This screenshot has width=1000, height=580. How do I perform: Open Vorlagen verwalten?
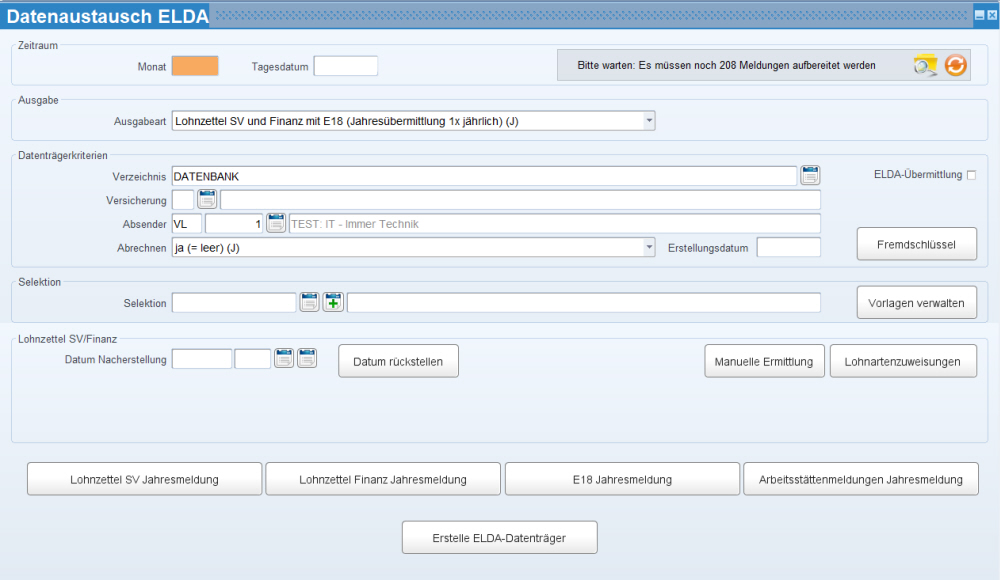[x=916, y=303]
